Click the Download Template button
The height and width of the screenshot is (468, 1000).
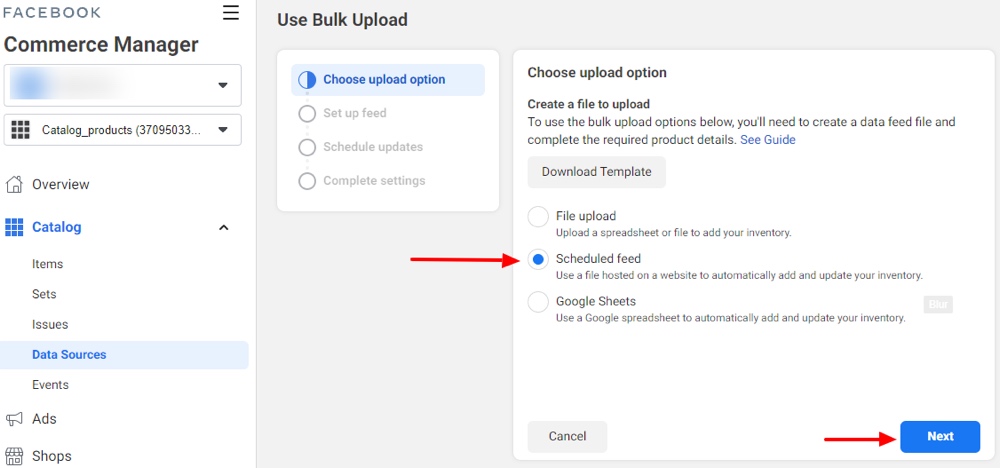pos(597,172)
